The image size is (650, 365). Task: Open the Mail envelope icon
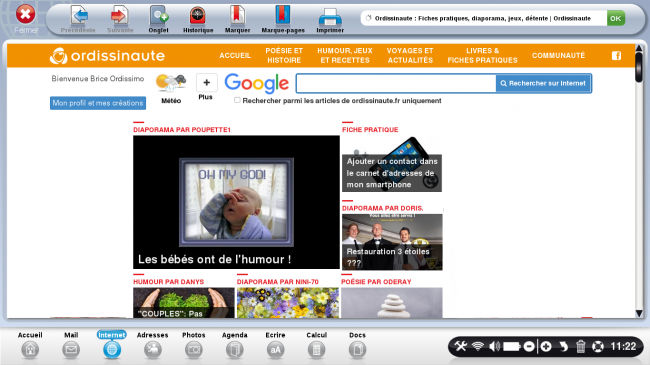click(71, 350)
